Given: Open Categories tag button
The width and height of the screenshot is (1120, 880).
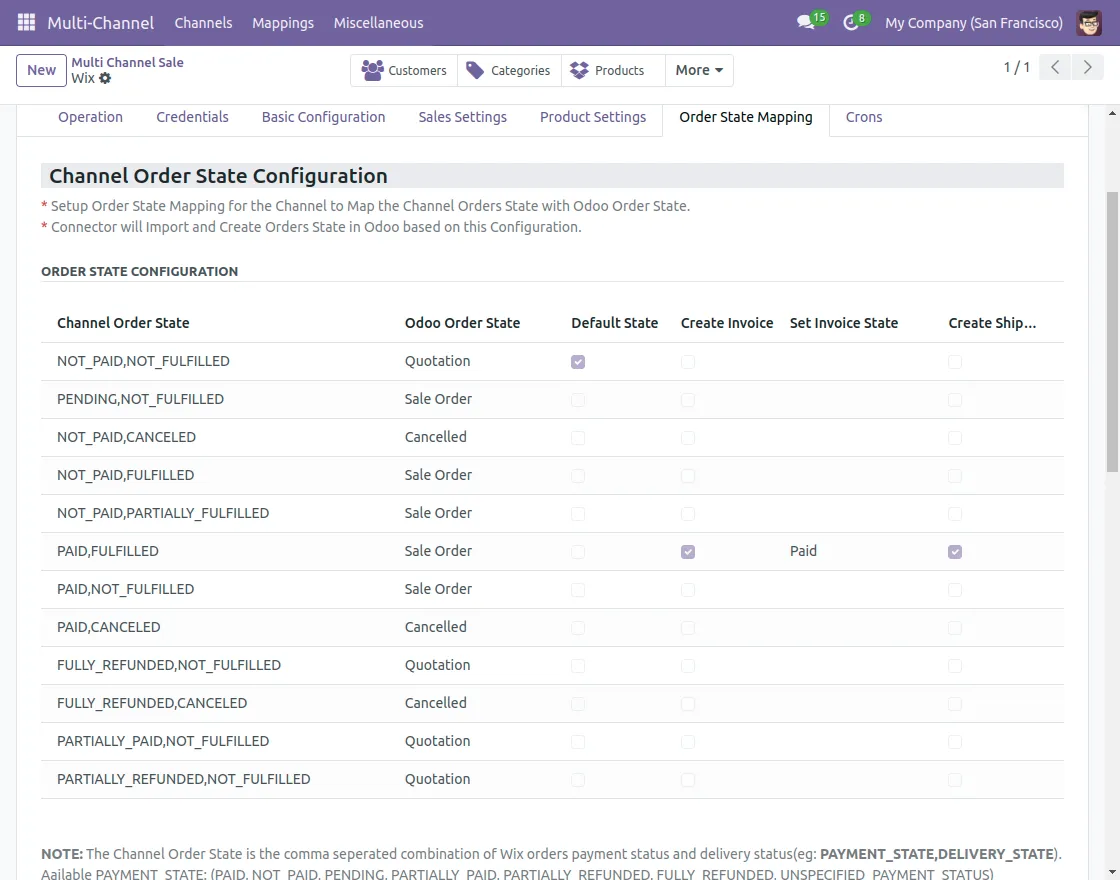Looking at the screenshot, I should click(x=509, y=70).
